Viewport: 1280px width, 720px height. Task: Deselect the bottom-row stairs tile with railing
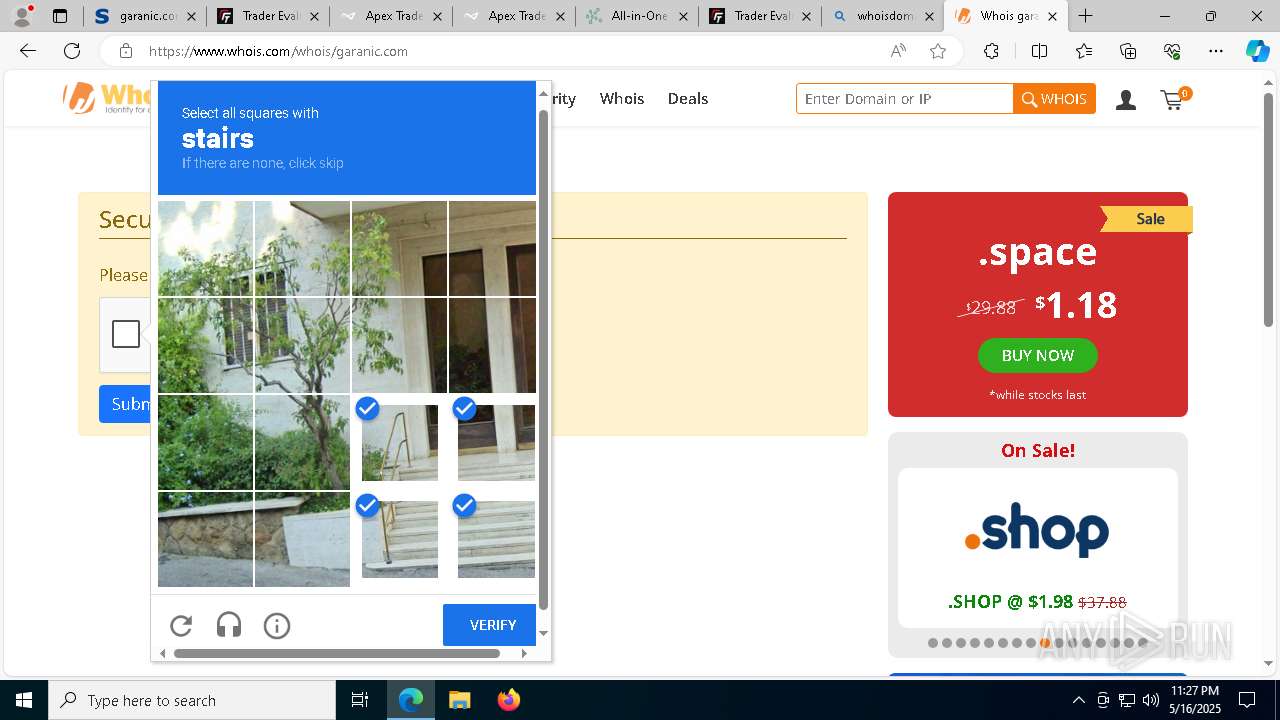[400, 539]
